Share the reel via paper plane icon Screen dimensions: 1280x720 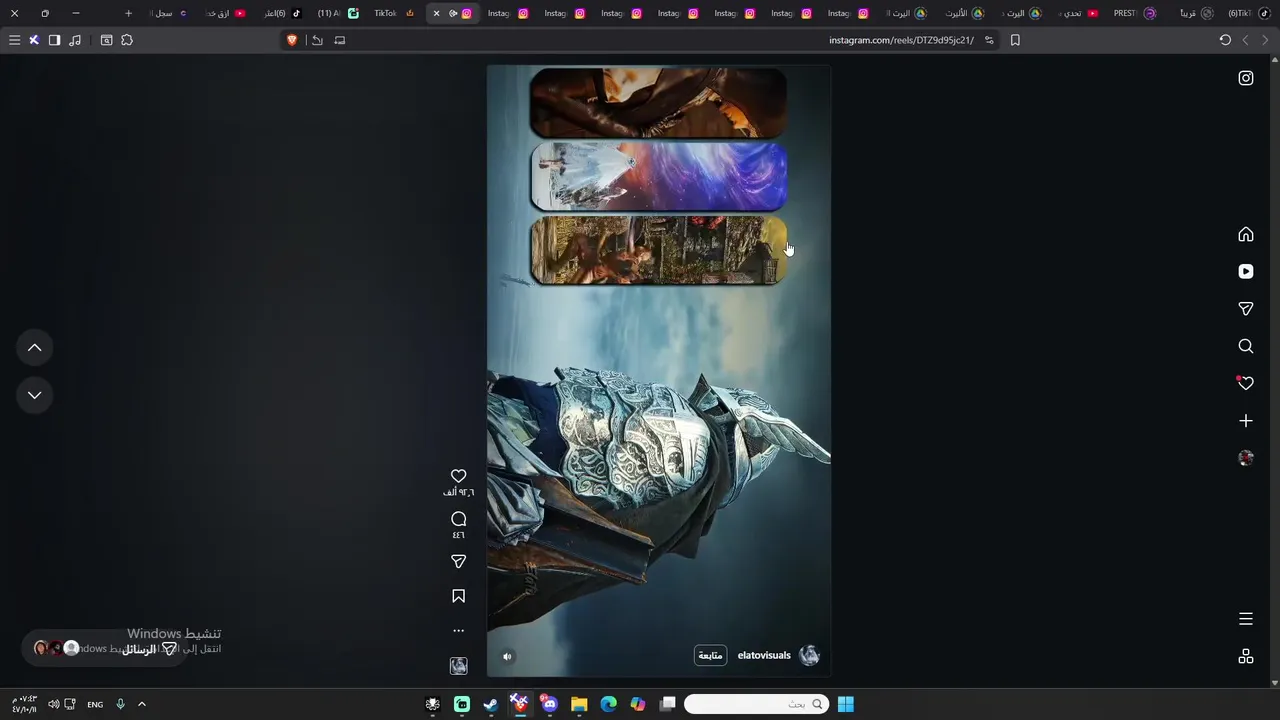458,562
